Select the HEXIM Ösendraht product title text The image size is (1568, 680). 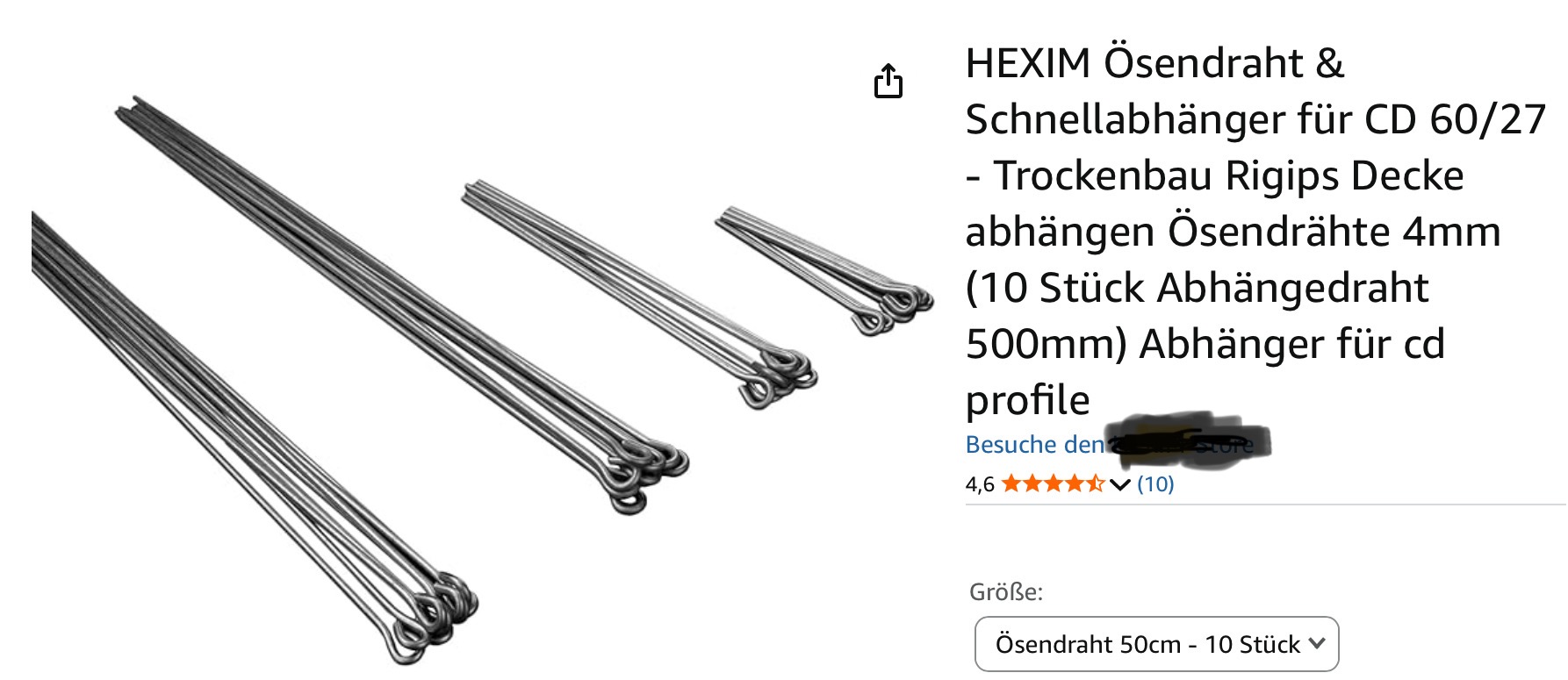point(1255,231)
